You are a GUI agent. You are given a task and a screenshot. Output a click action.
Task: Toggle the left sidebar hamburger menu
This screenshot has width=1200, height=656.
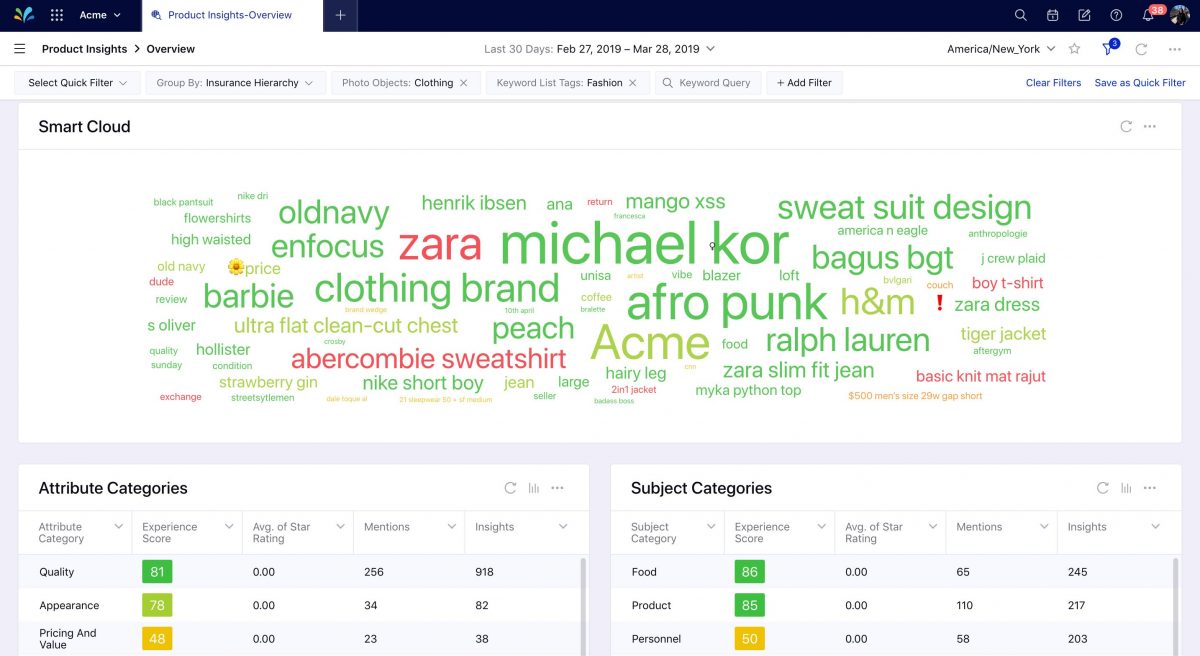[x=19, y=48]
